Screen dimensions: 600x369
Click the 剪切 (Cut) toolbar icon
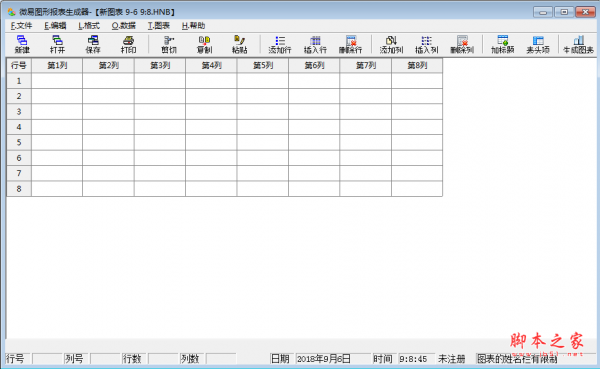[169, 44]
